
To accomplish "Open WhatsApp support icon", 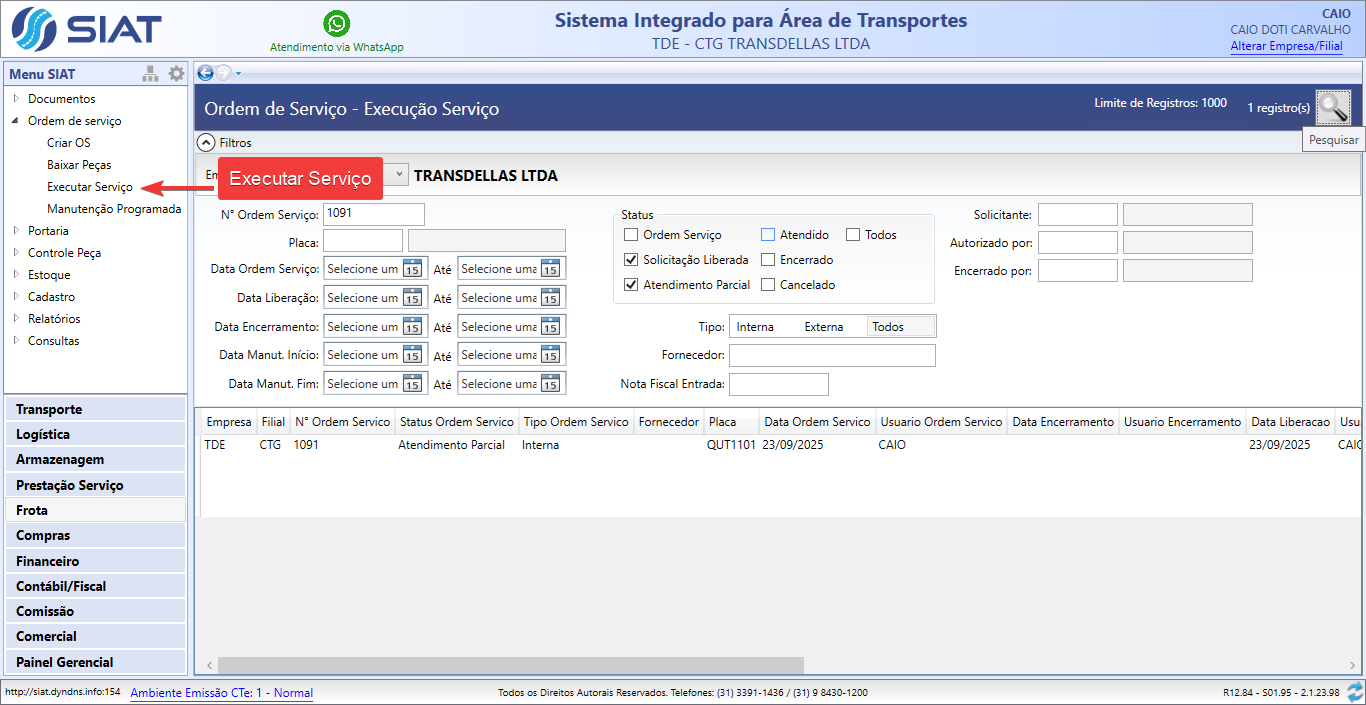I will 337,23.
